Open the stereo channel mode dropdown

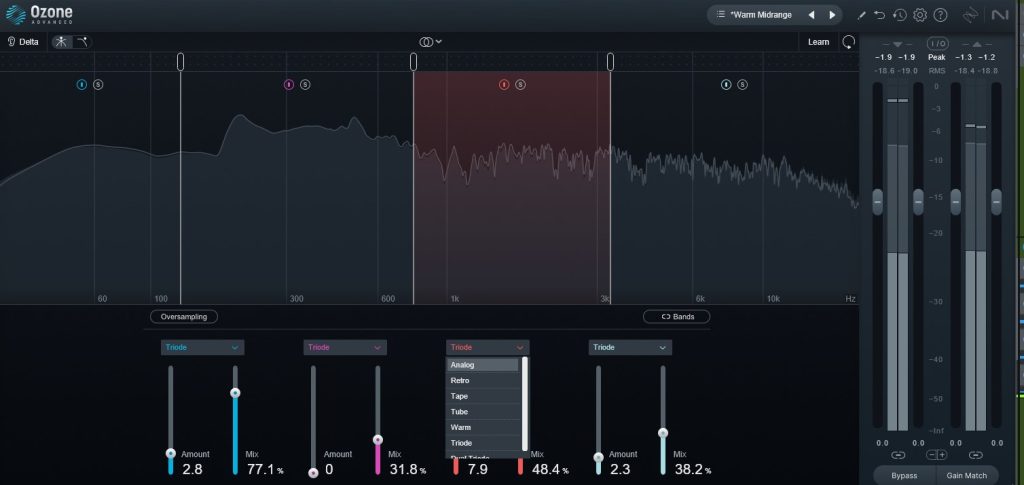pos(431,42)
